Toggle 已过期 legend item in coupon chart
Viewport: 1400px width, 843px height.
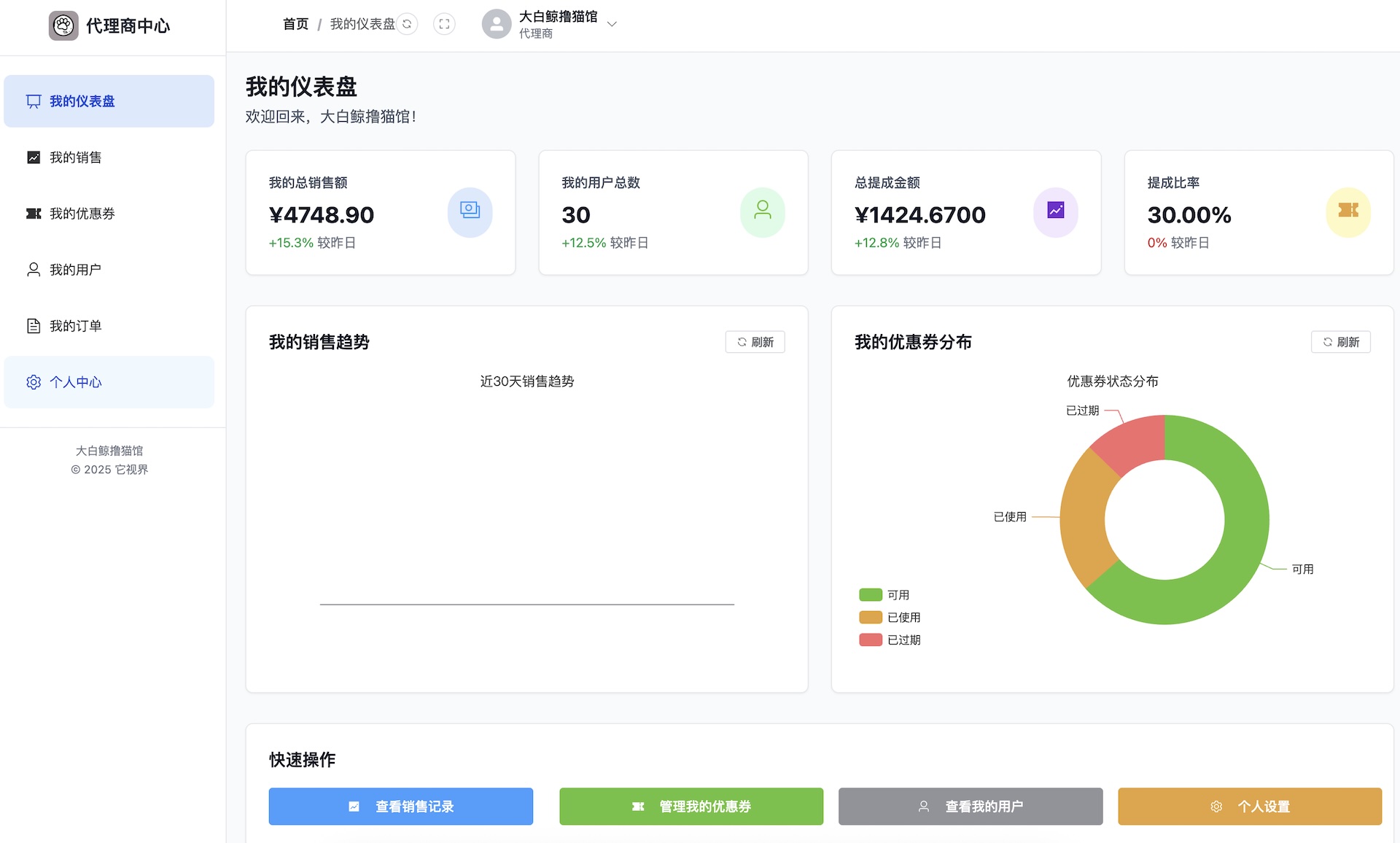890,640
